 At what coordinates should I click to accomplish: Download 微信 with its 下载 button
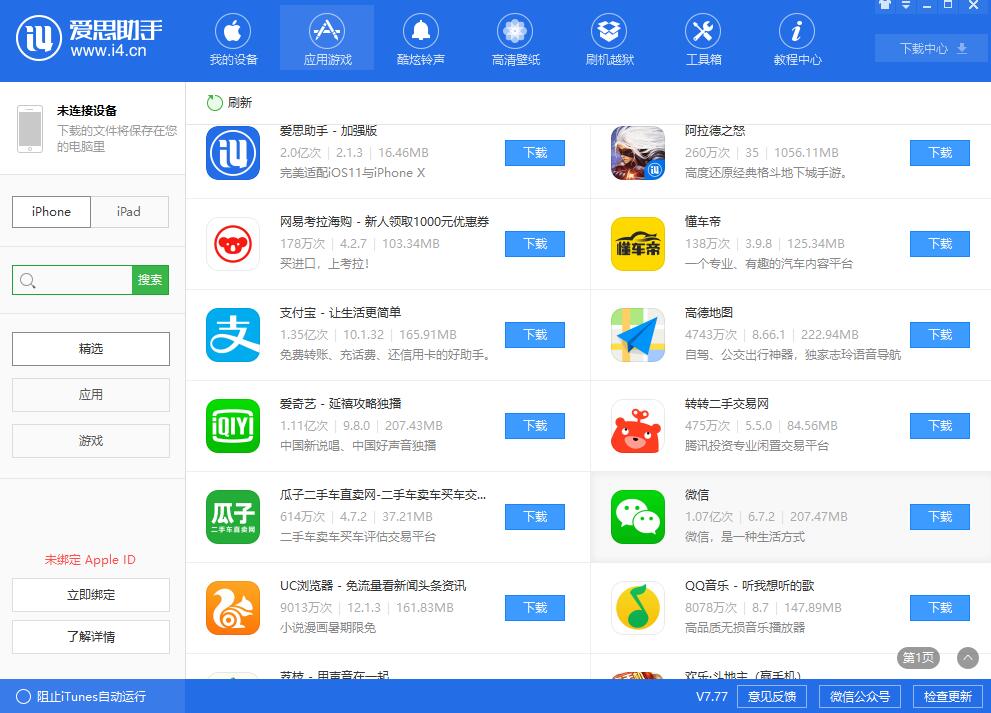click(940, 517)
